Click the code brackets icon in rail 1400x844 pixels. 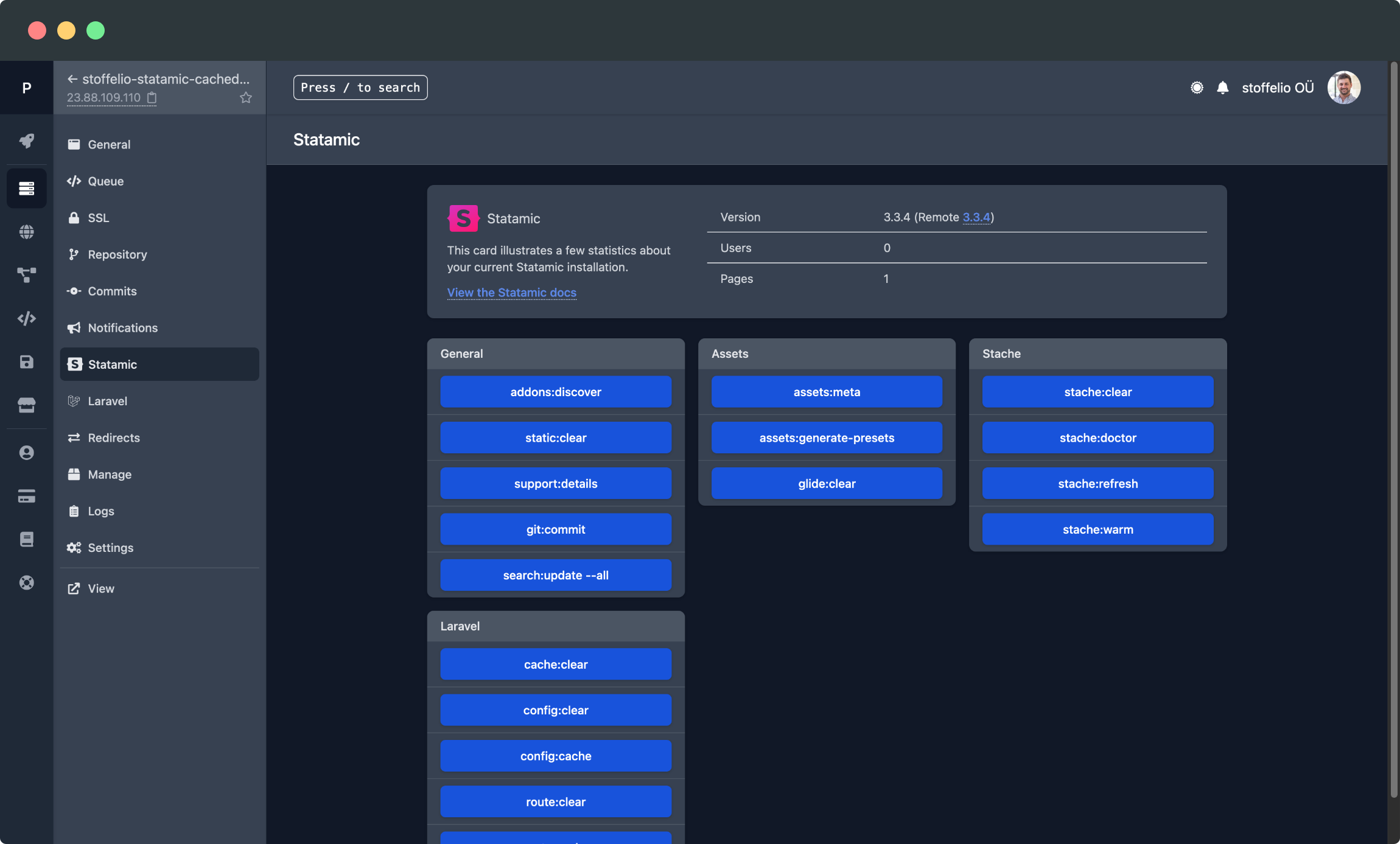[26, 318]
